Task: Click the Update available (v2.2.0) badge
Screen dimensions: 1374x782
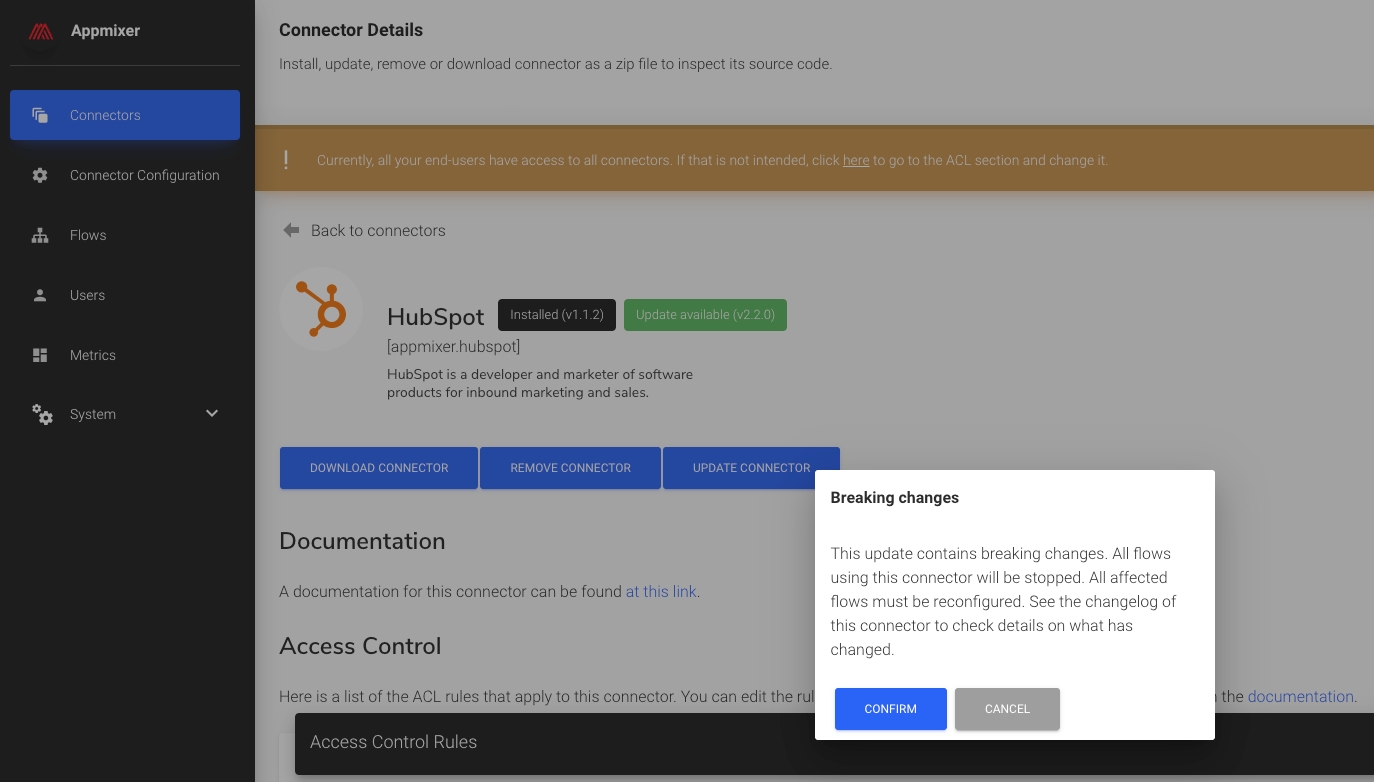Action: 705,314
